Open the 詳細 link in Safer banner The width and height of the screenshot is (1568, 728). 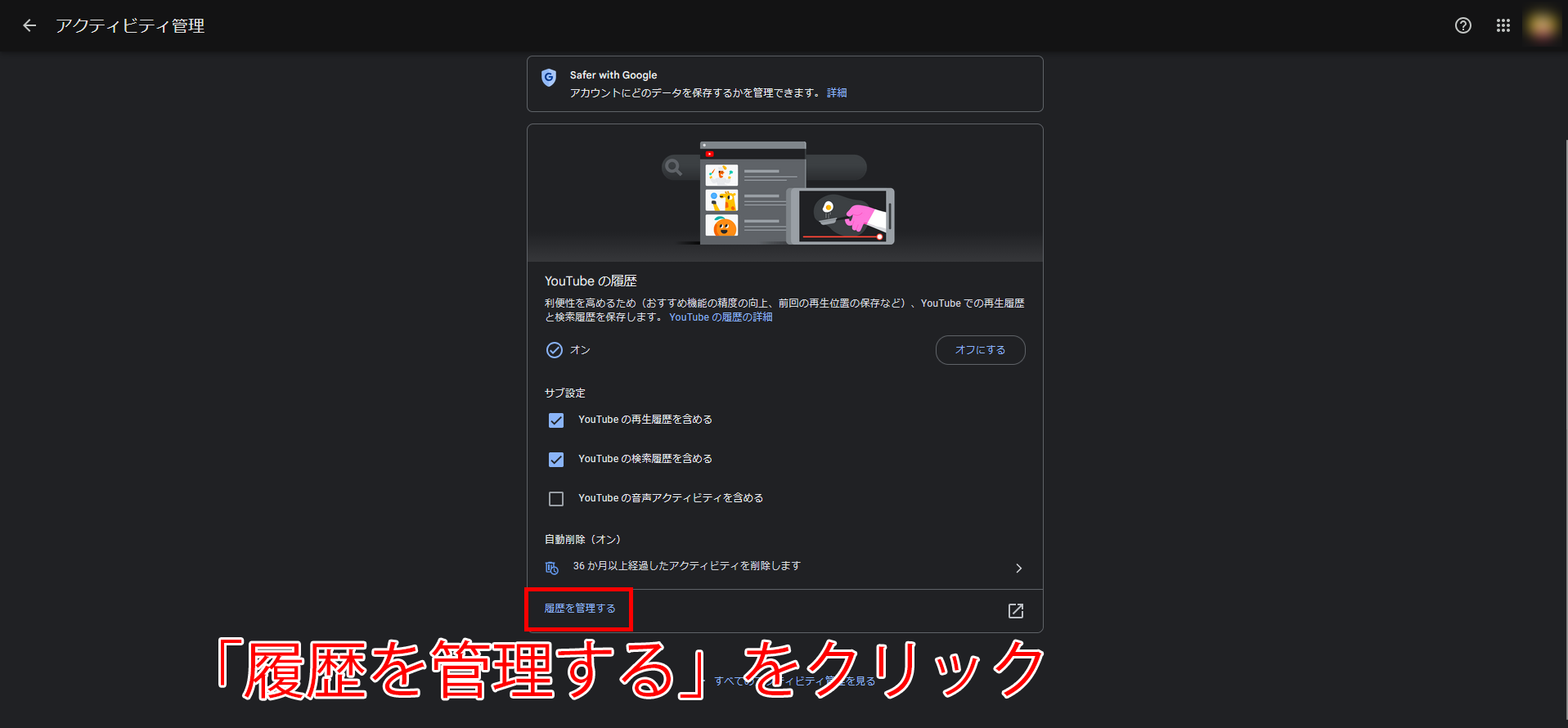pos(837,92)
